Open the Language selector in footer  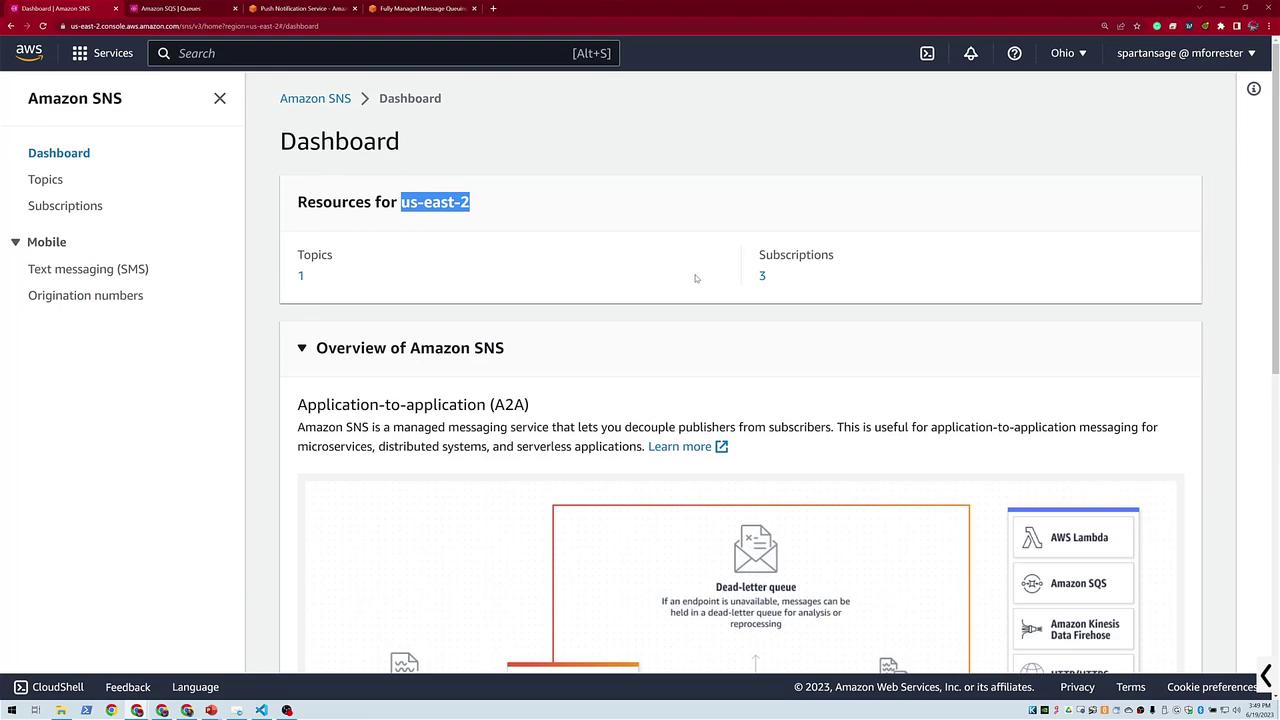point(195,687)
